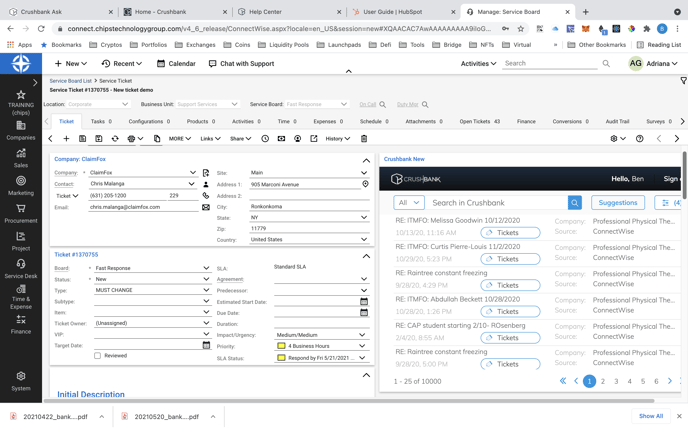688x430 pixels.
Task: Open the State NY dropdown
Action: click(364, 217)
